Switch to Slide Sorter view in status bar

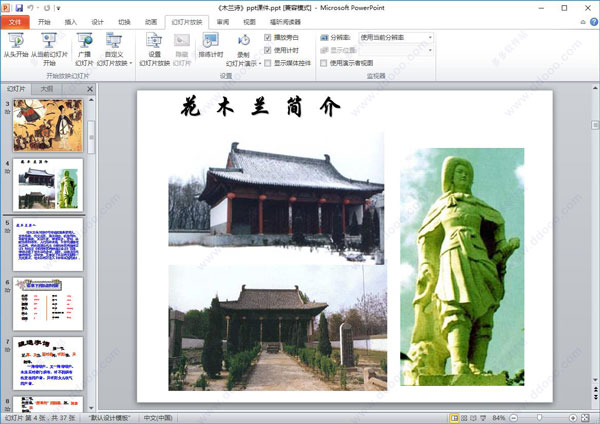(x=464, y=418)
